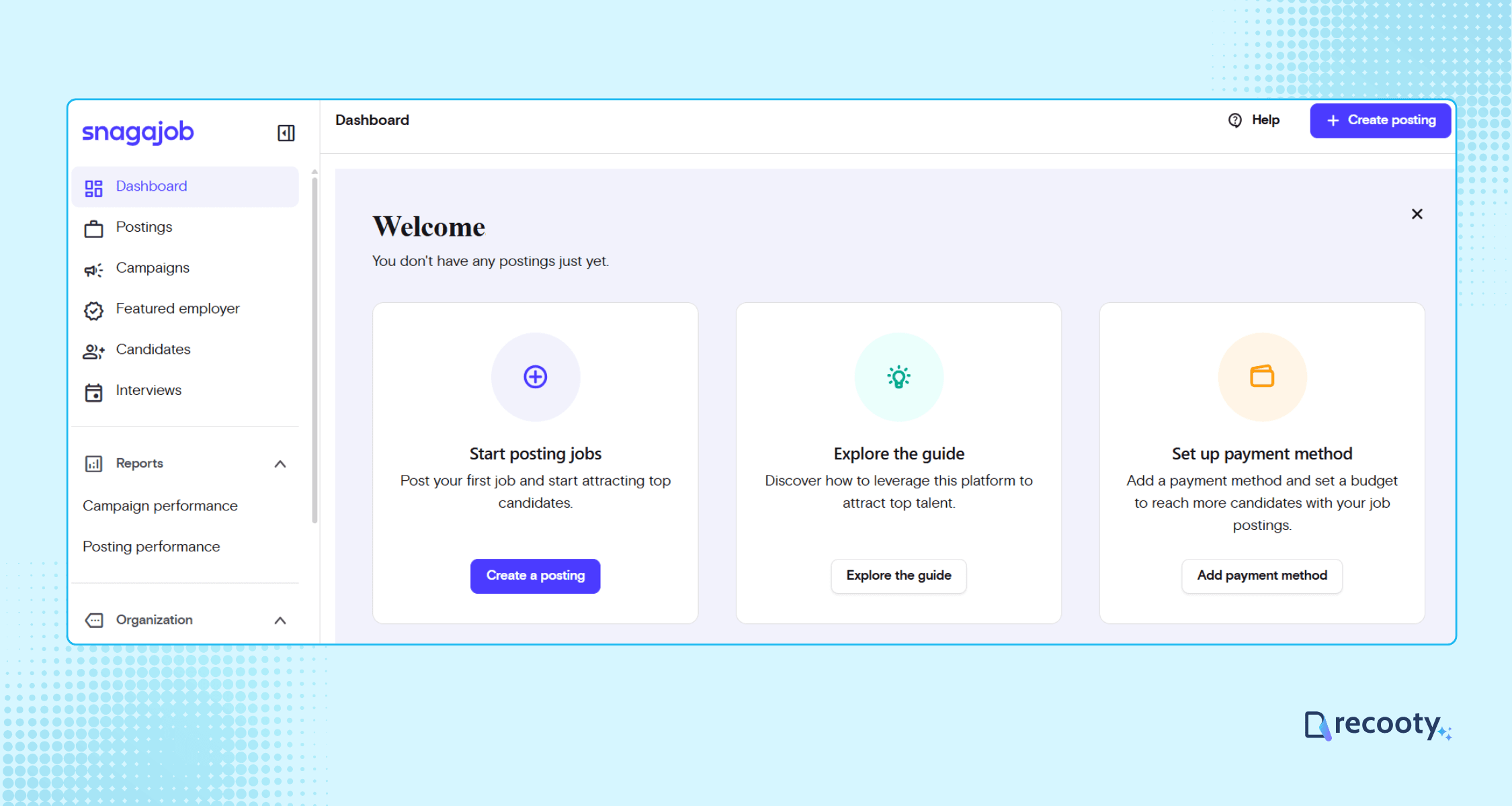Screen dimensions: 1512x806
Task: Click the orange wallet icon on payment card
Action: pyautogui.click(x=1261, y=377)
